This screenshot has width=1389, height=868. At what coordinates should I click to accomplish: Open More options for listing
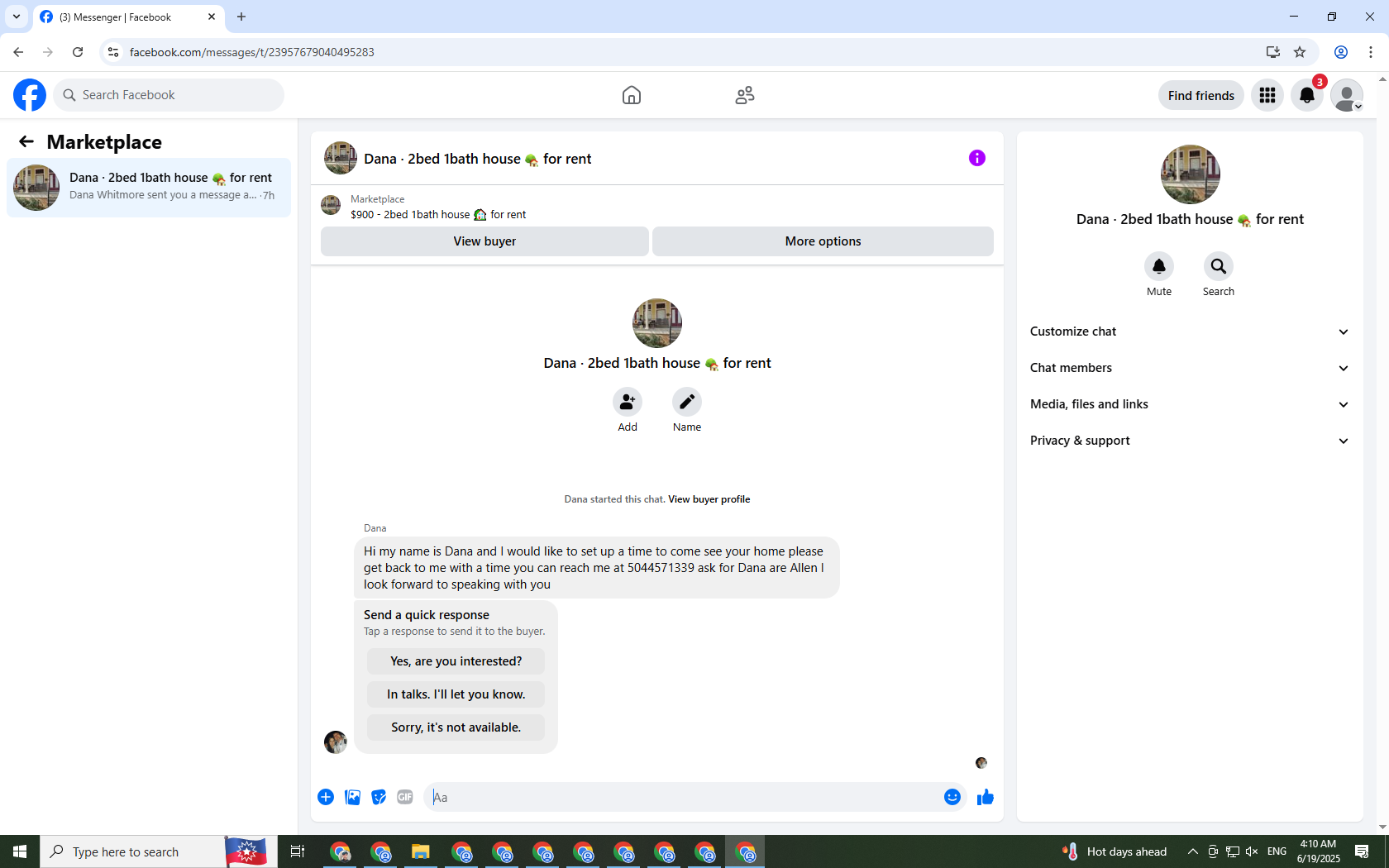[x=823, y=241]
